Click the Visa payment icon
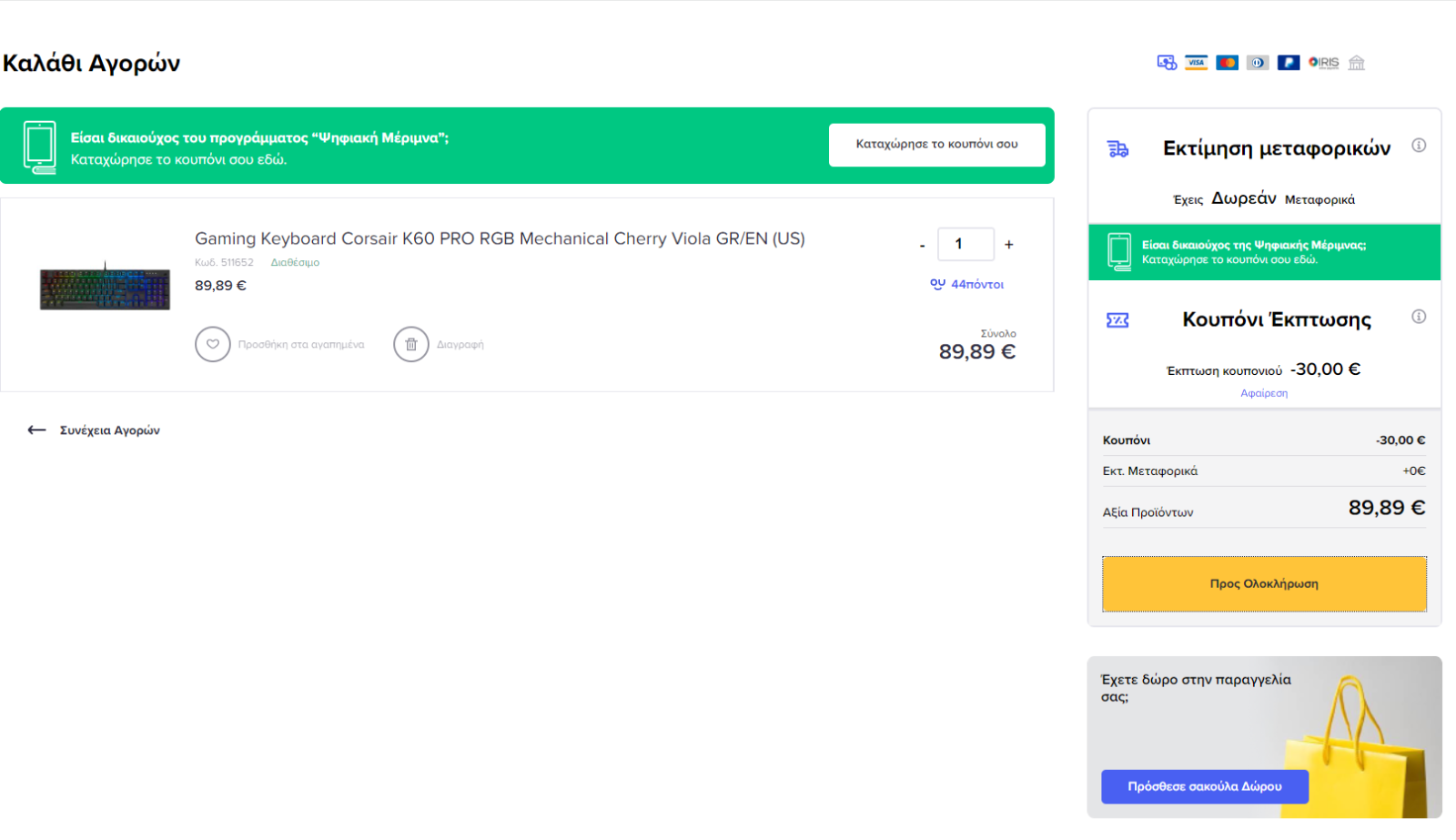This screenshot has height=840, width=1456. 1196,63
